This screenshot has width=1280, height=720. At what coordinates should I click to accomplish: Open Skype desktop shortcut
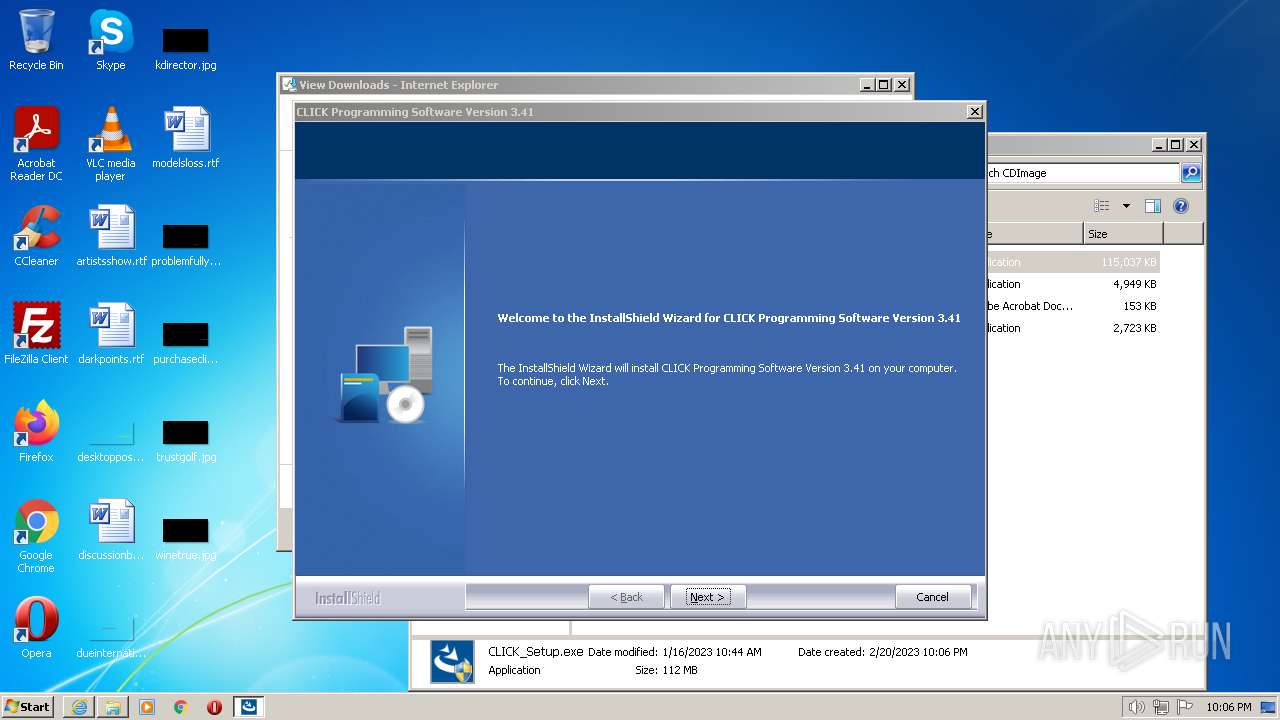[x=111, y=40]
